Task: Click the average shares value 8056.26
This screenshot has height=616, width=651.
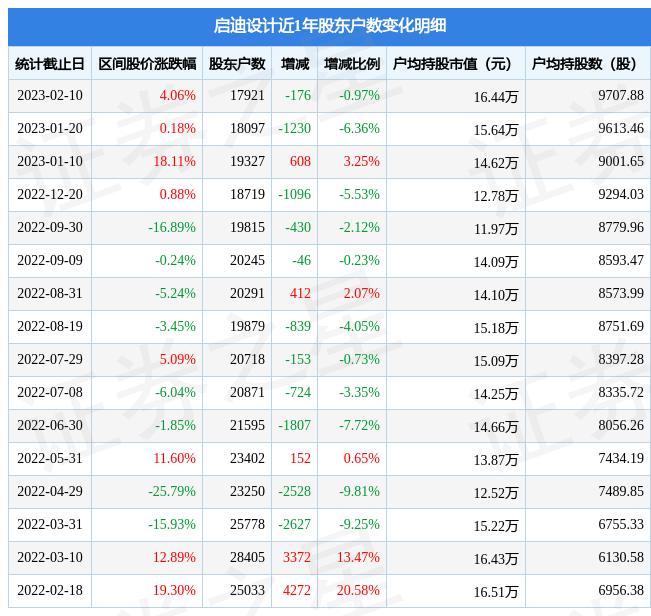Action: pos(621,425)
